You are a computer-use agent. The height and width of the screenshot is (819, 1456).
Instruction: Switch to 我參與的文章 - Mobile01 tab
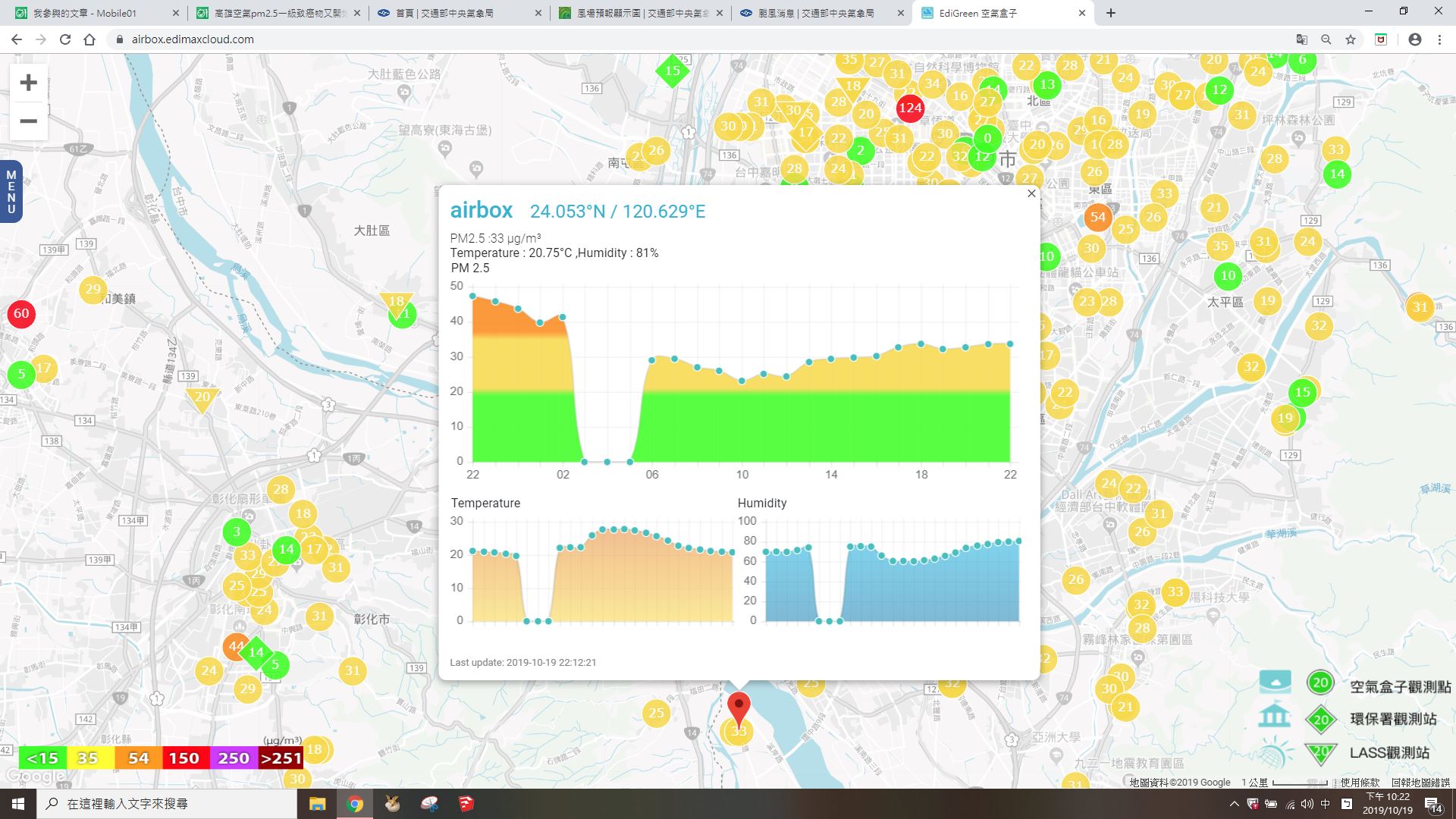pyautogui.click(x=96, y=13)
